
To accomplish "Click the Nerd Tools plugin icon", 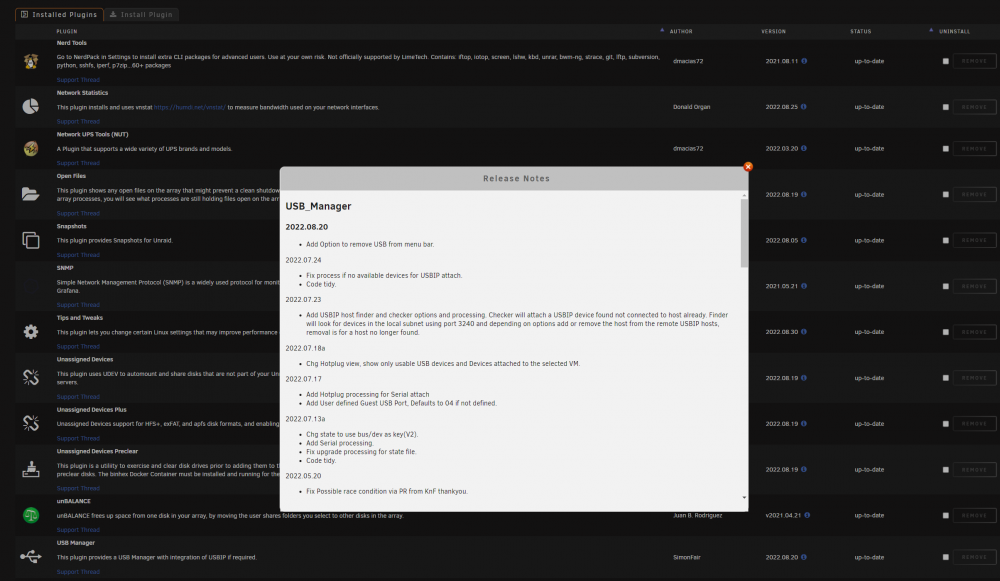I will click(x=31, y=61).
